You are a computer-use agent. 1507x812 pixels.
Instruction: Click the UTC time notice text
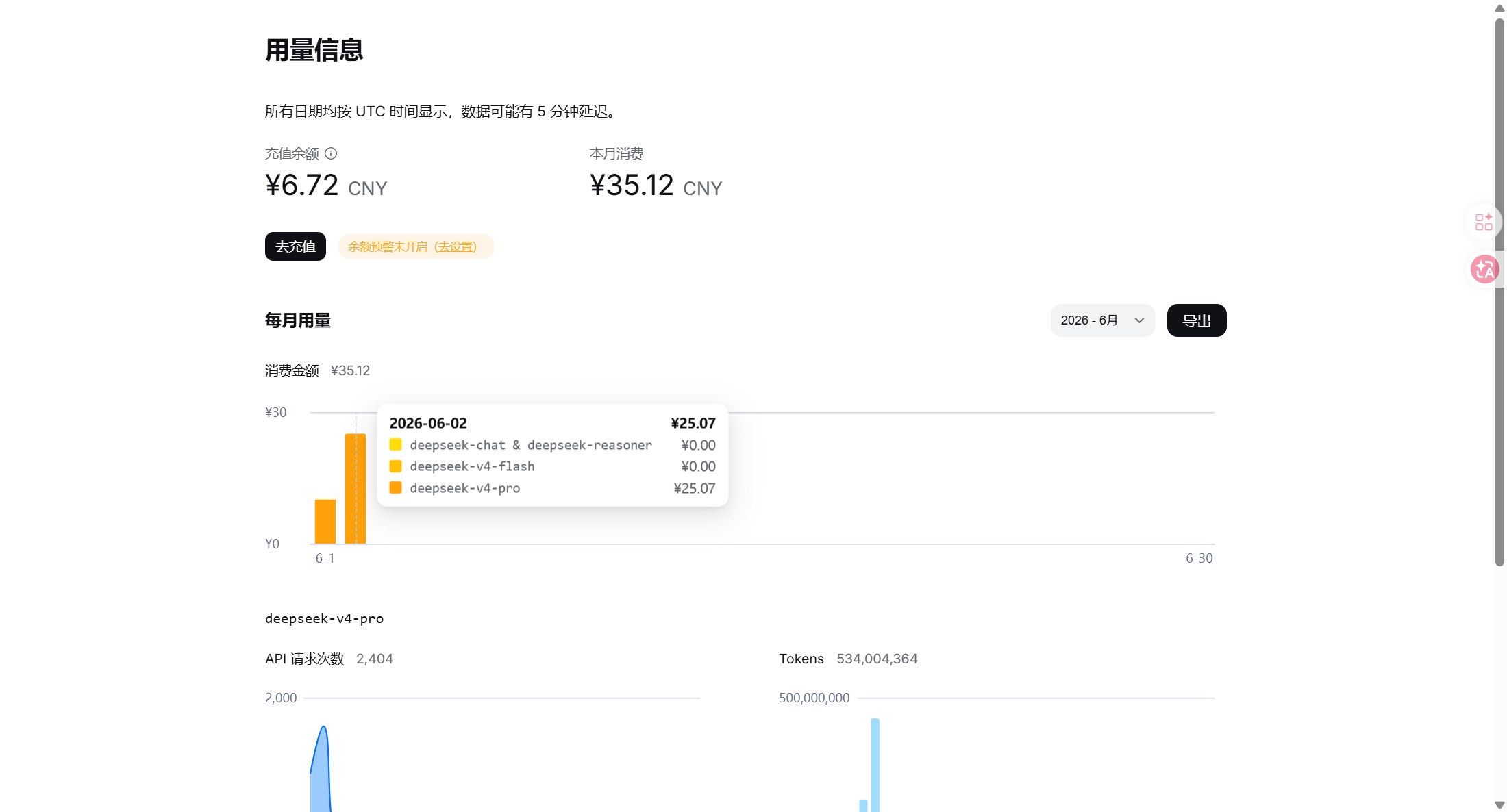(440, 112)
